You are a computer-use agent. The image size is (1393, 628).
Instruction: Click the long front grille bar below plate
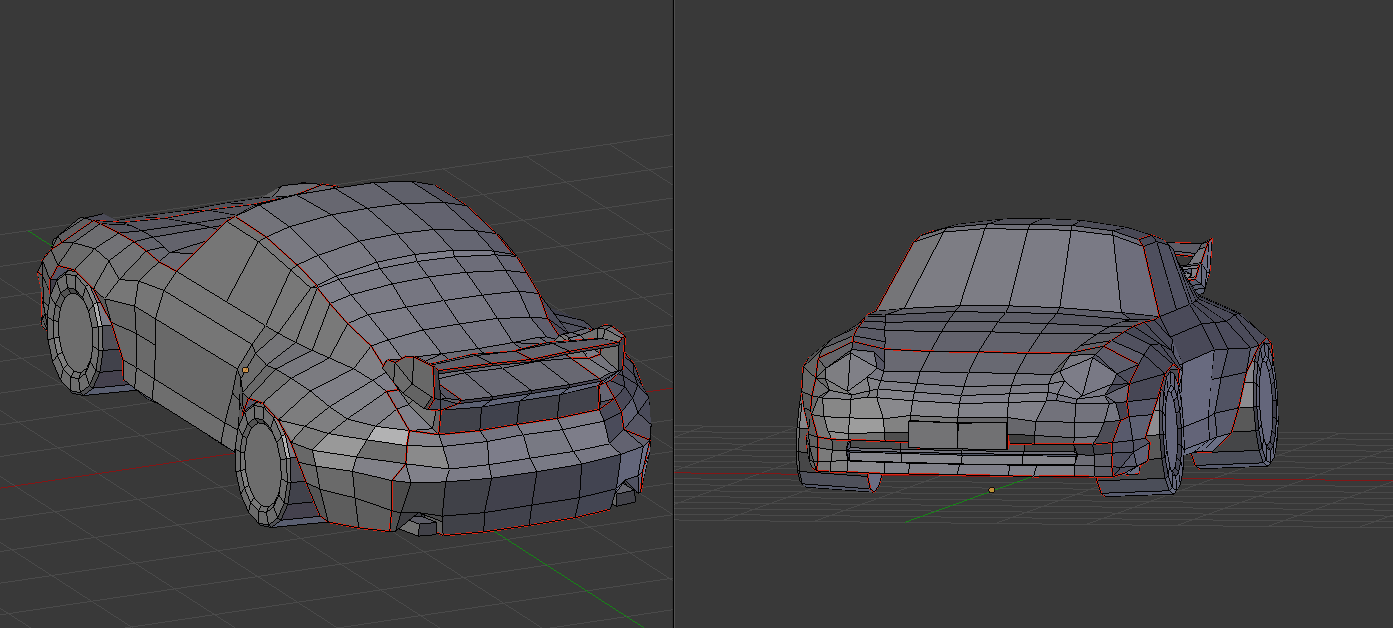click(960, 454)
